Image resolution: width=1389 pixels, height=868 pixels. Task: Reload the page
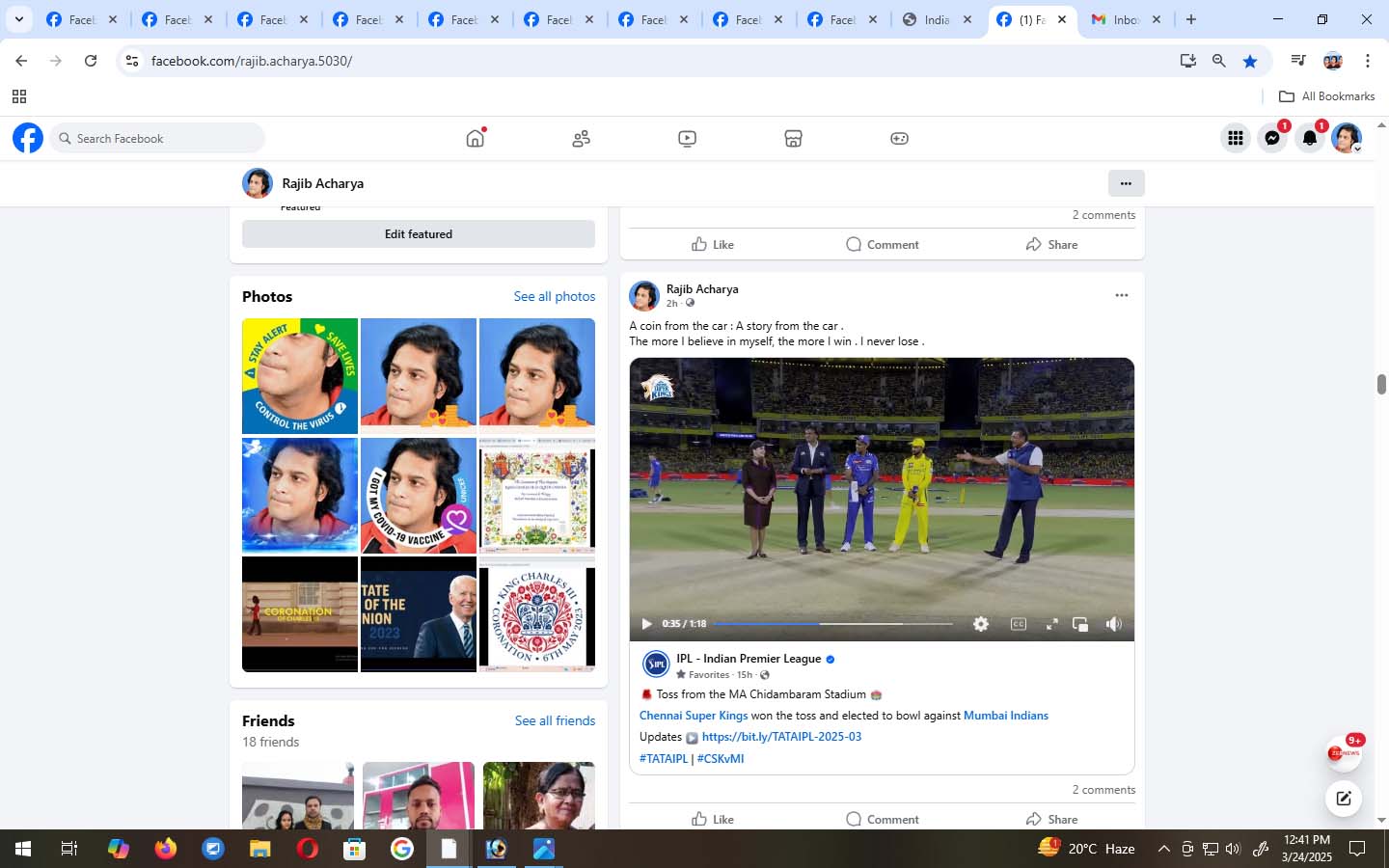point(91,61)
